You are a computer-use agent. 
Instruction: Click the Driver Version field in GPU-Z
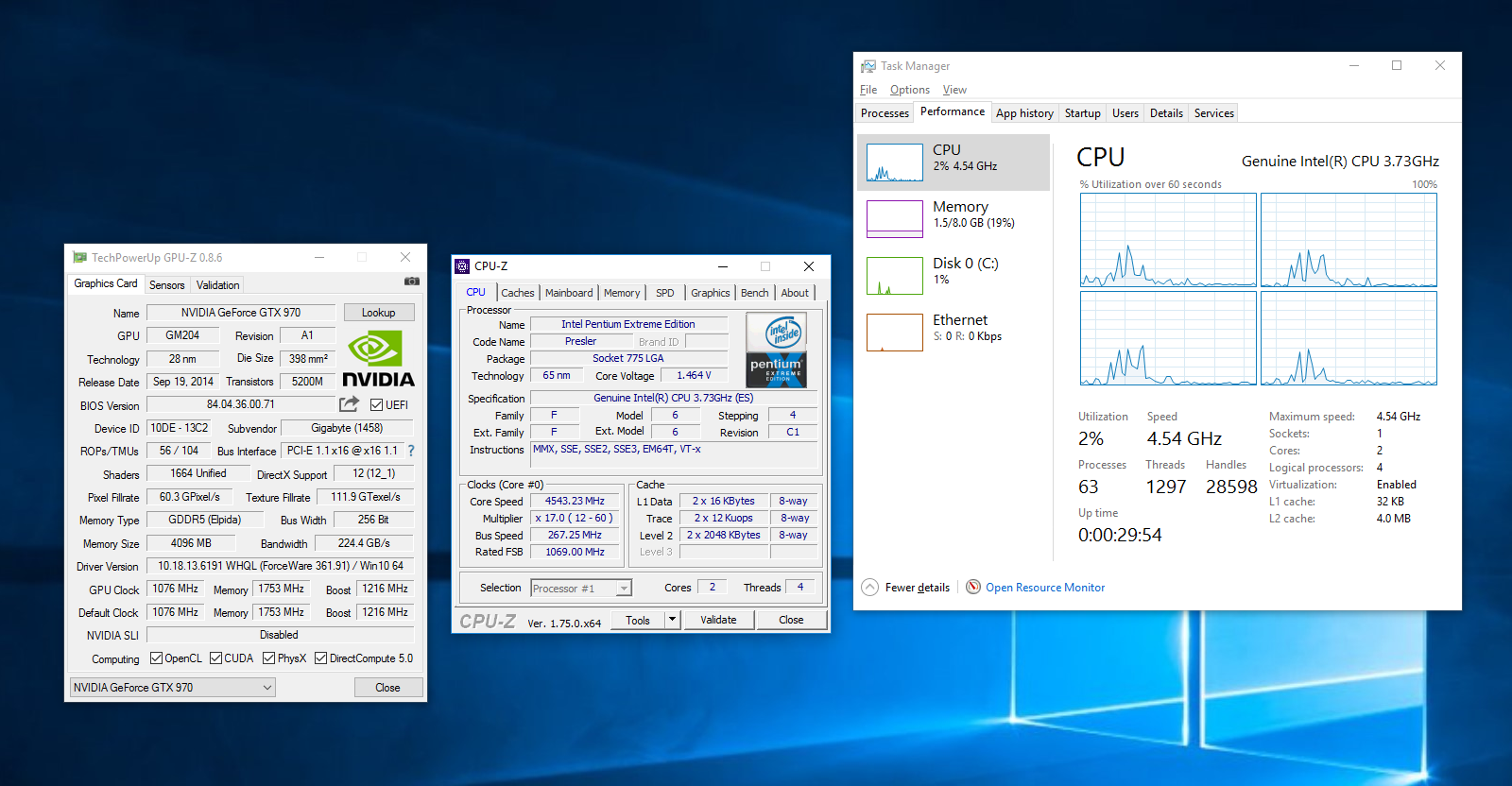coord(281,566)
